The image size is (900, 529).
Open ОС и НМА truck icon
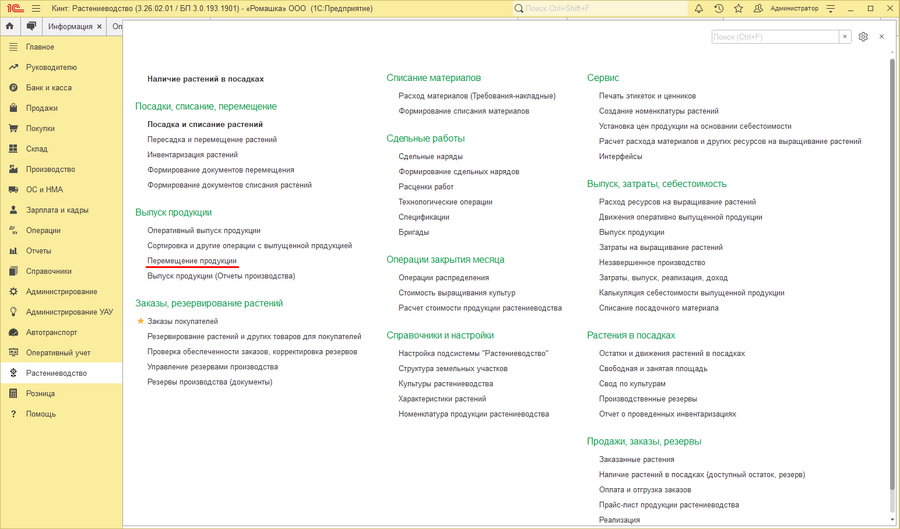[x=13, y=189]
